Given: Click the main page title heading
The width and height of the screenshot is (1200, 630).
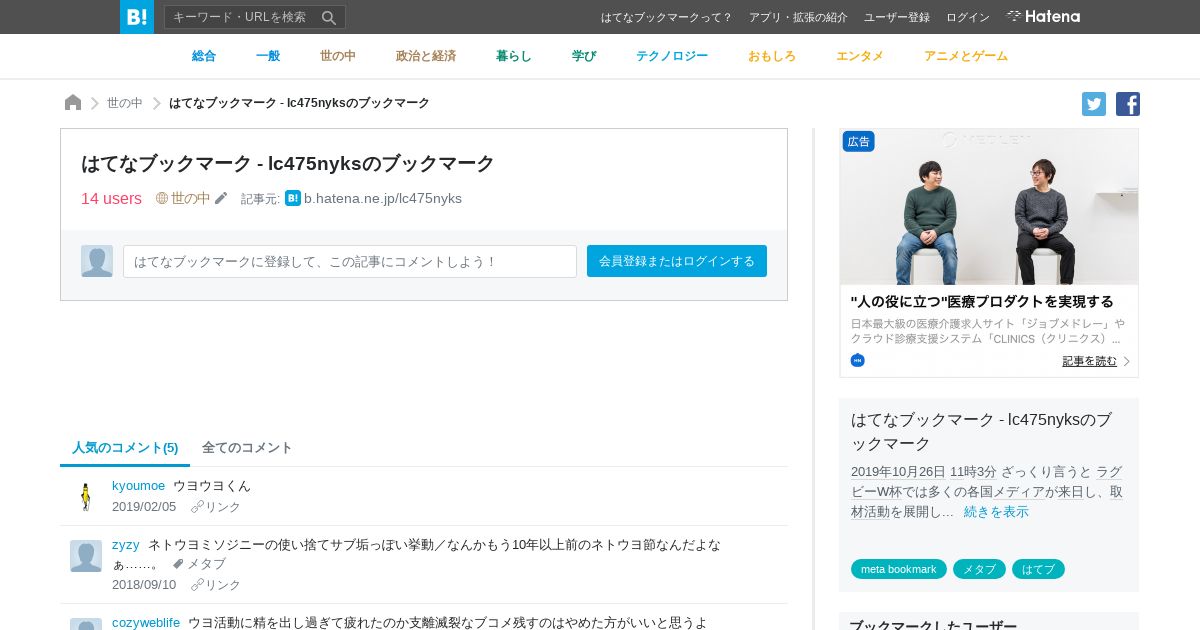Looking at the screenshot, I should click(x=288, y=163).
